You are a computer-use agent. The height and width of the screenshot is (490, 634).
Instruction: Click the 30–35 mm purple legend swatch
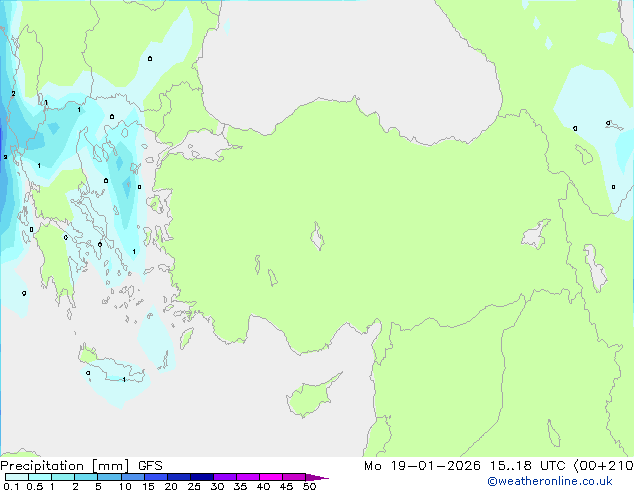click(x=225, y=477)
